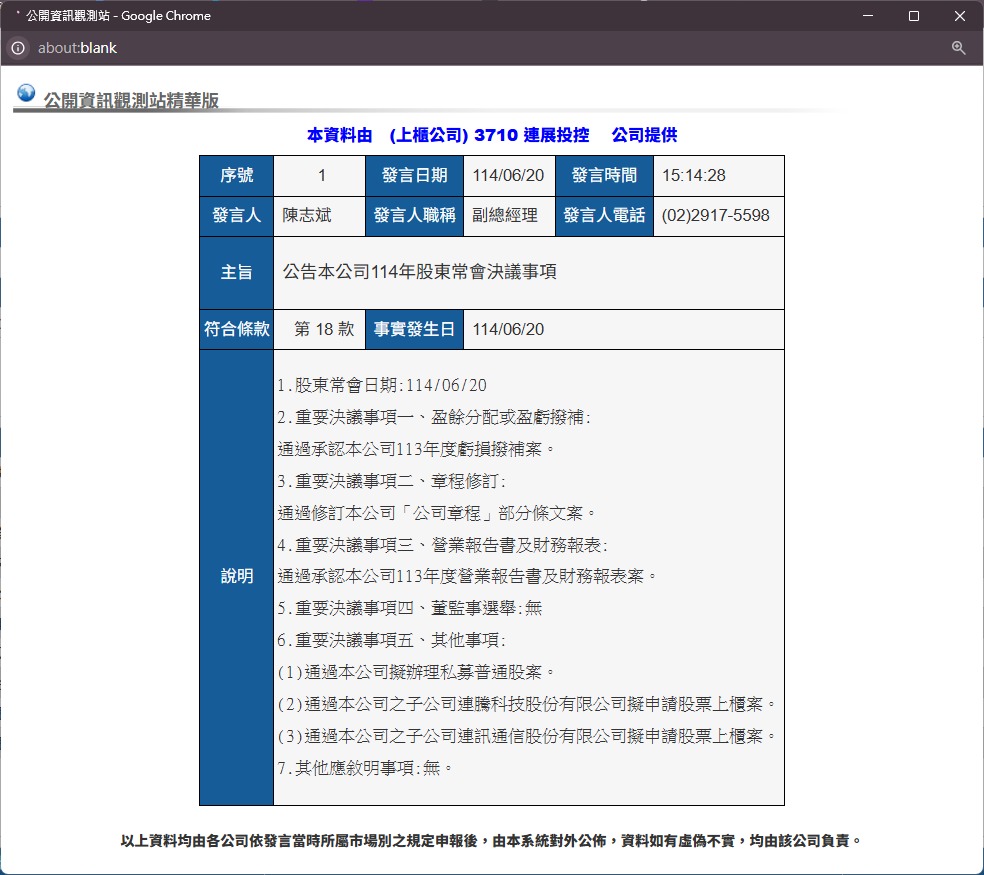Click the about:blank address field
This screenshot has height=875, width=984.
[77, 48]
